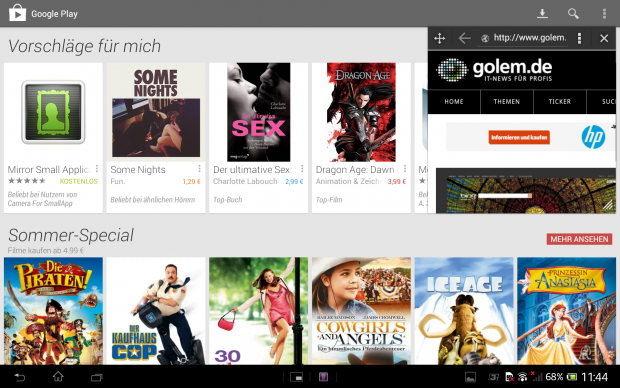Click KOSTENLOS price on Mirror Small App
620x388 pixels.
[x=79, y=181]
